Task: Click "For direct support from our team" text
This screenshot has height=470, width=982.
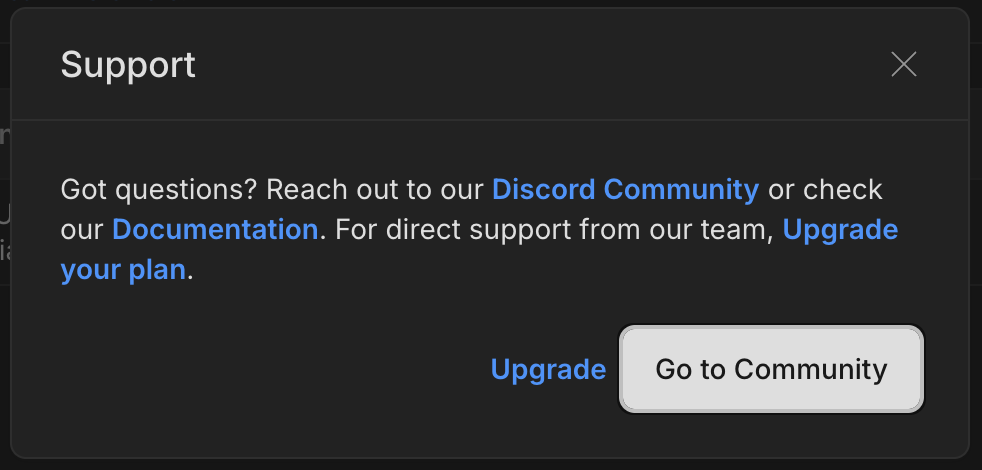Action: [554, 230]
